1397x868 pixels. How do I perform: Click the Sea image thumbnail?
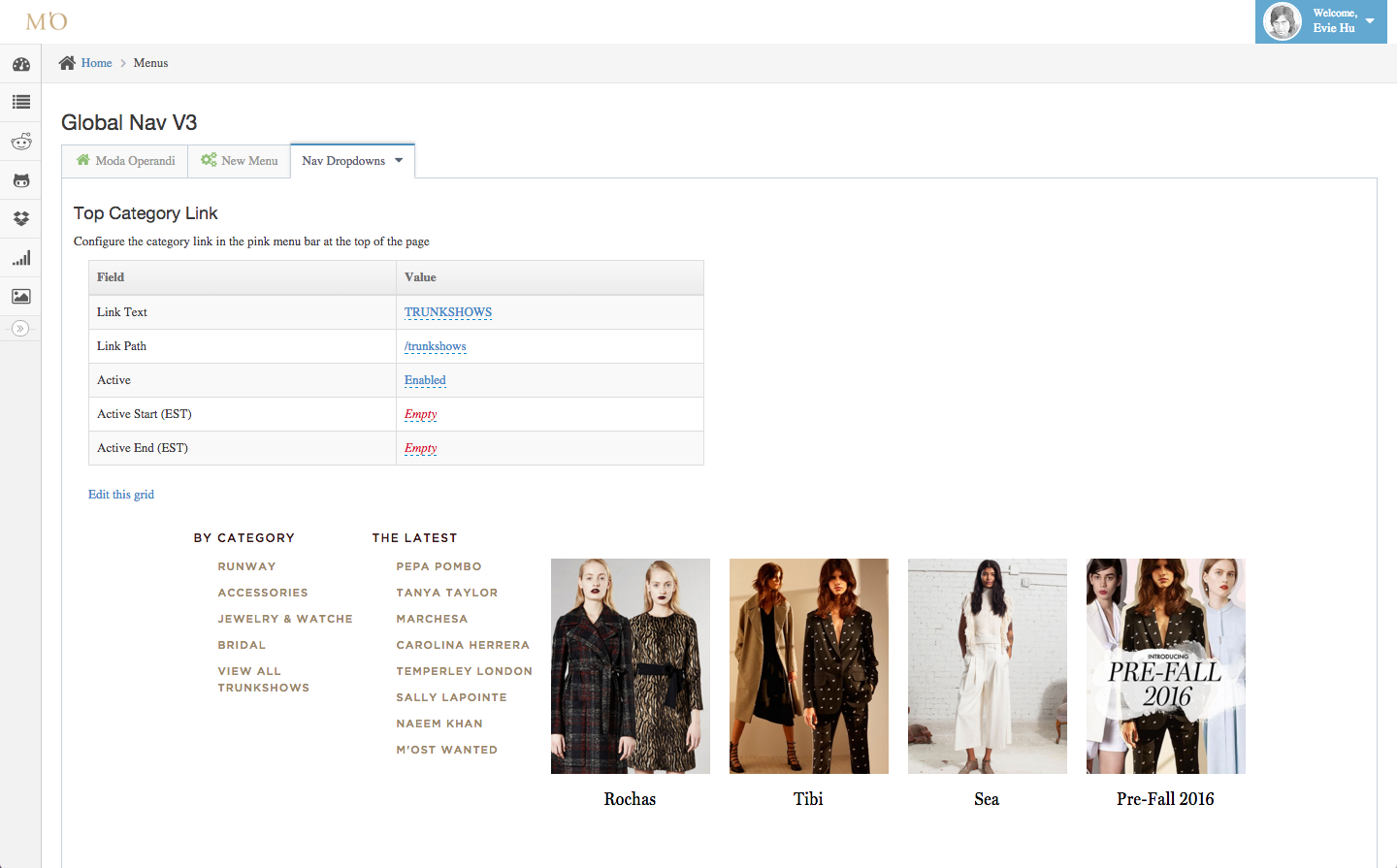click(x=988, y=666)
